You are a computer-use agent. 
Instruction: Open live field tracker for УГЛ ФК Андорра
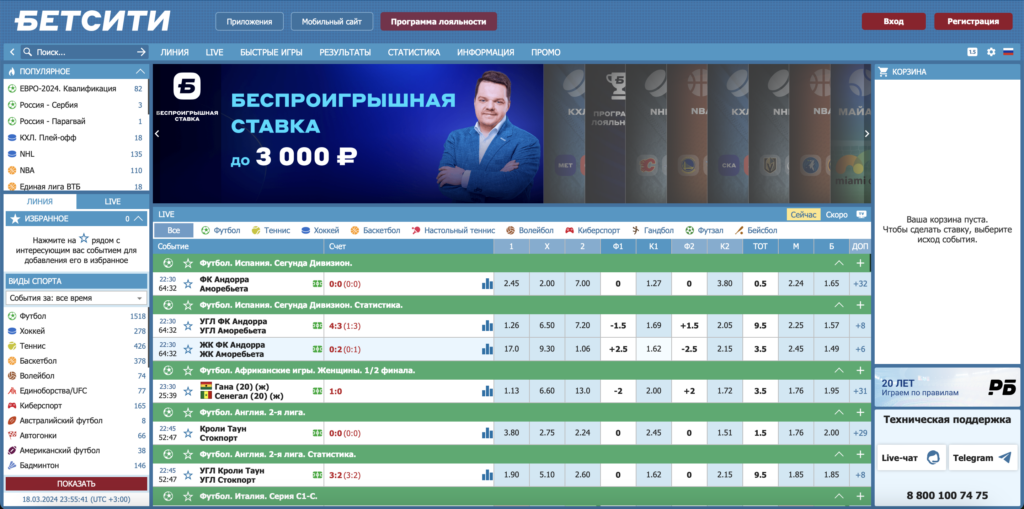click(317, 325)
